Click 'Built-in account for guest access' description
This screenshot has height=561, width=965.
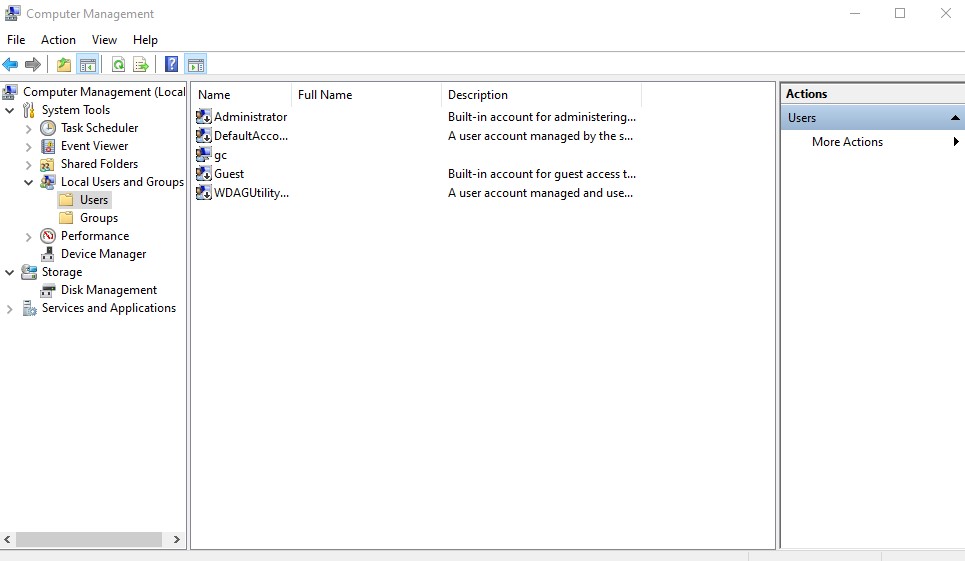[542, 174]
